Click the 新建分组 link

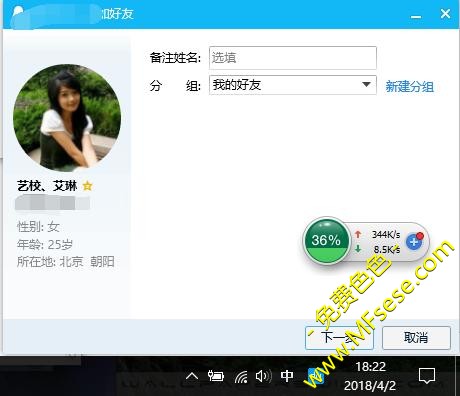[410, 87]
